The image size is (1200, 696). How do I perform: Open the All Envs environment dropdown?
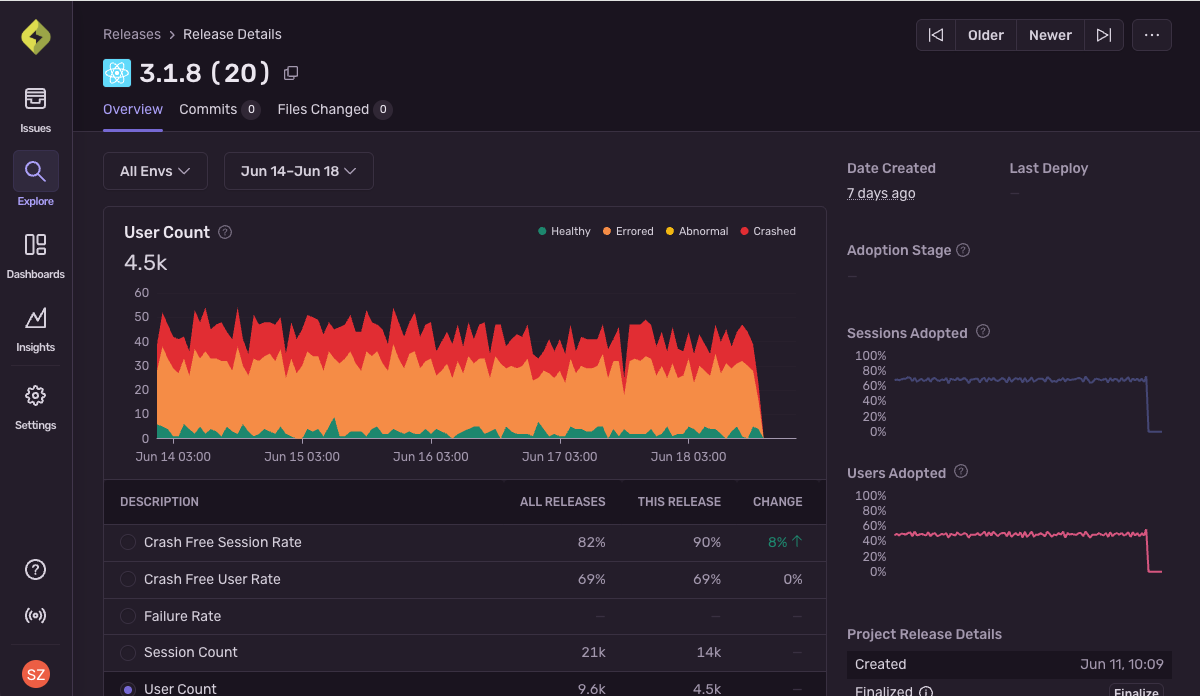coord(155,170)
